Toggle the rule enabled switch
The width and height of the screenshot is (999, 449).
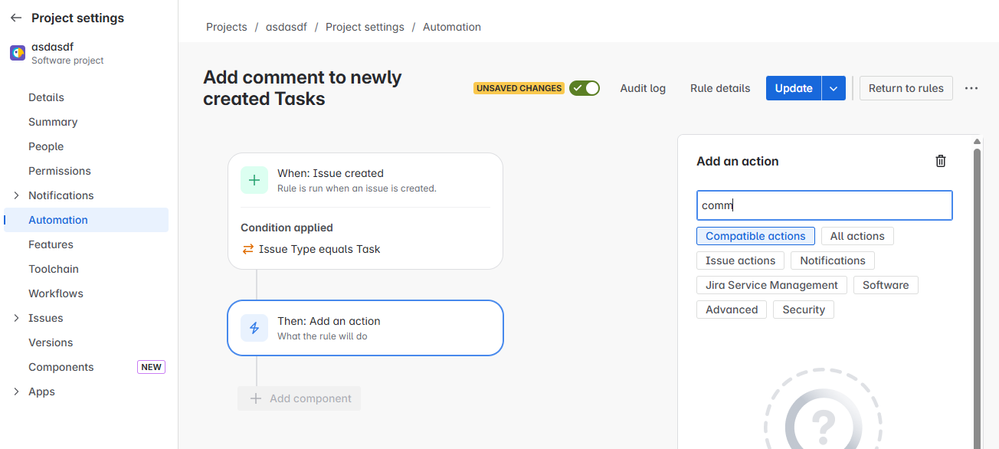pyautogui.click(x=585, y=88)
